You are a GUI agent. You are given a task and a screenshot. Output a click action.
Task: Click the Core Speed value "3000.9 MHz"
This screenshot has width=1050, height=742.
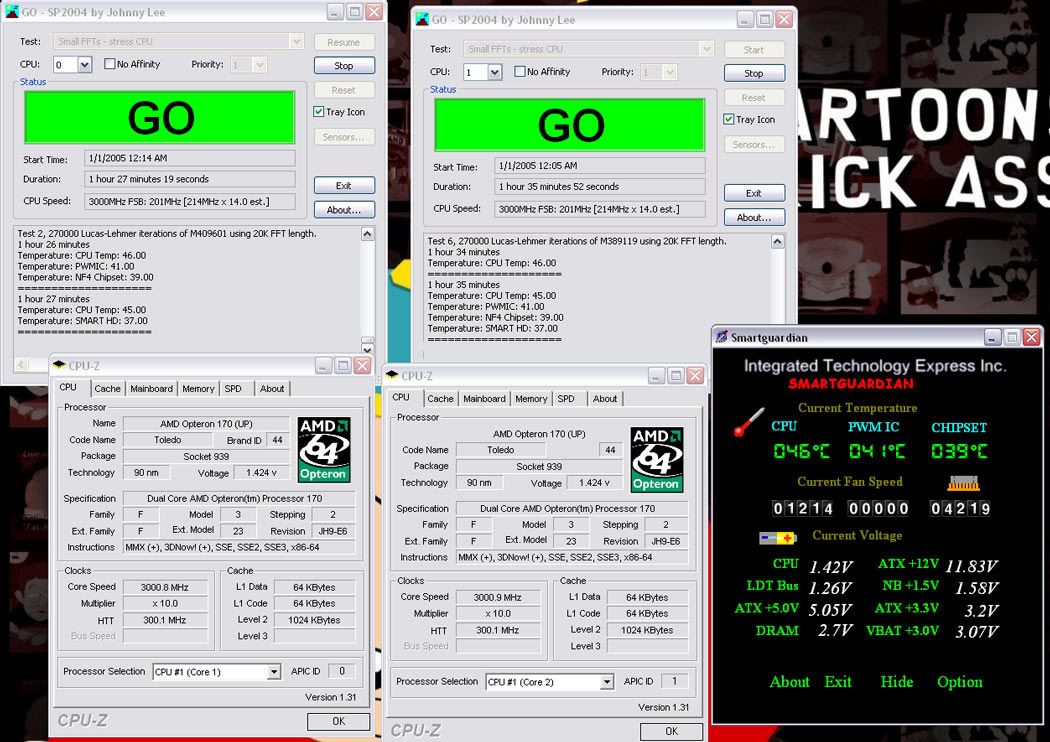coord(498,597)
